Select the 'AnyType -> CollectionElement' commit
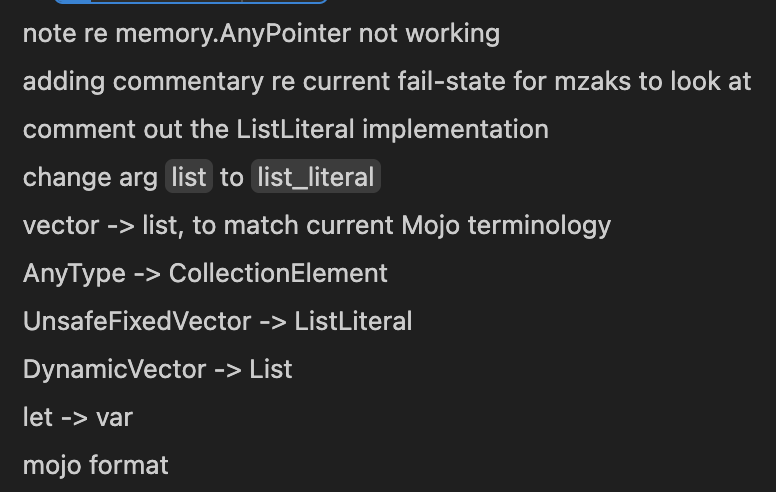 pos(205,274)
